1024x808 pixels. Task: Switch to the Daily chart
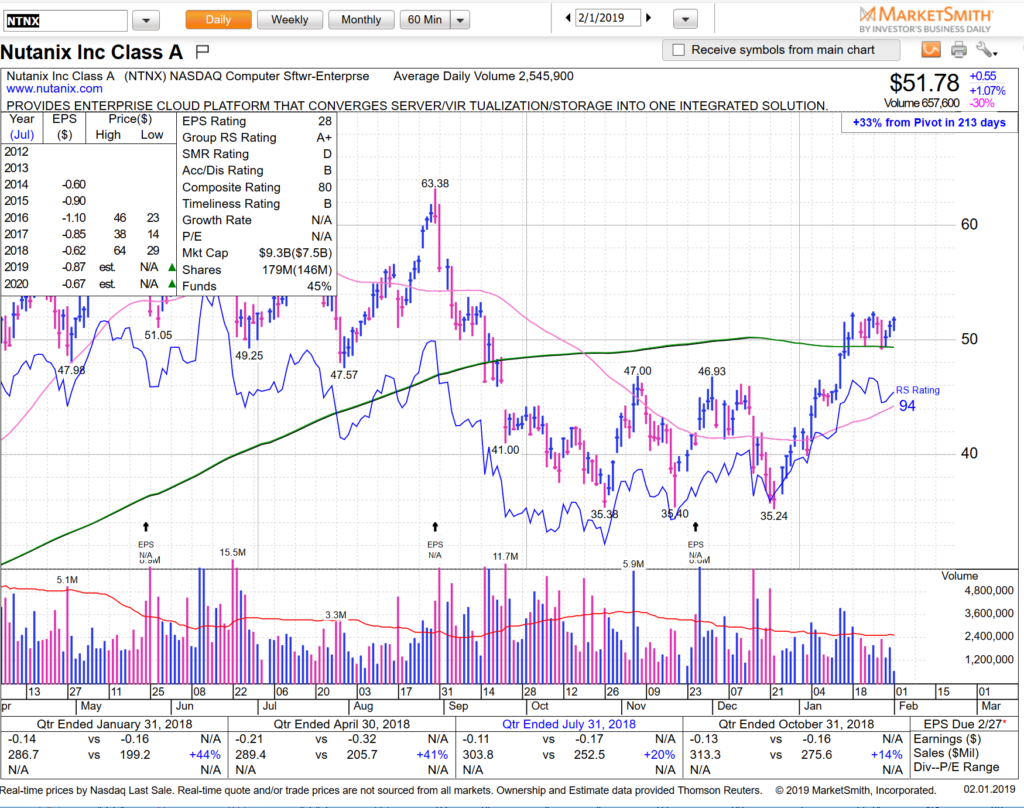pyautogui.click(x=218, y=20)
